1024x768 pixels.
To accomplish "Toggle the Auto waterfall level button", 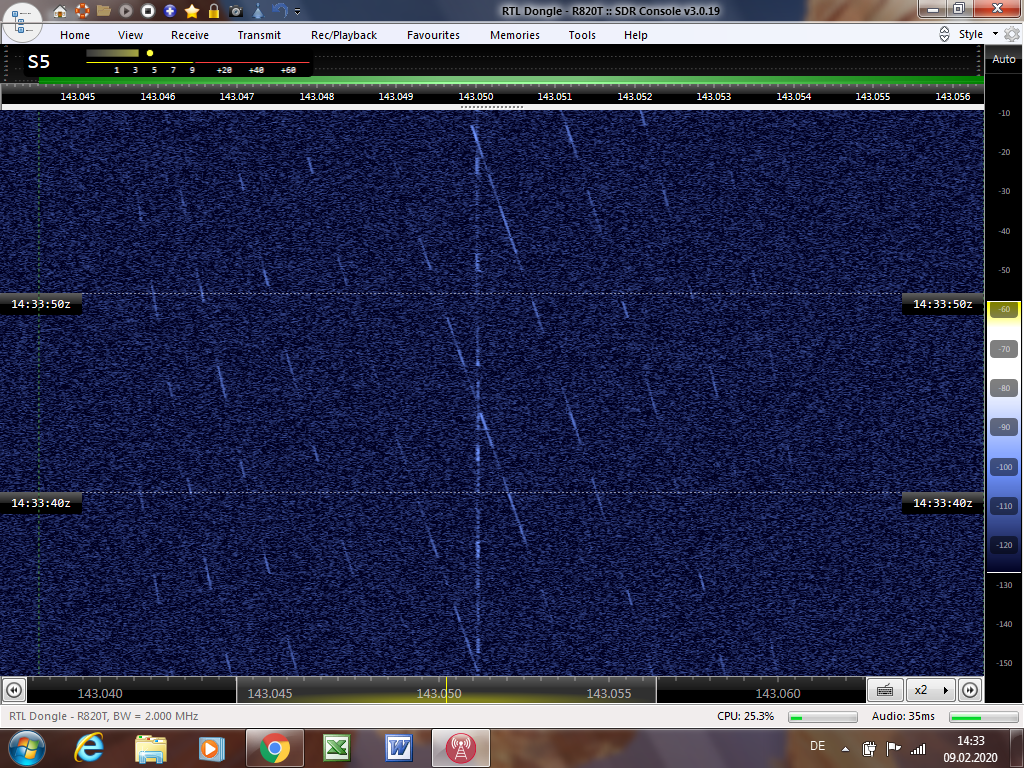I will (x=1004, y=59).
